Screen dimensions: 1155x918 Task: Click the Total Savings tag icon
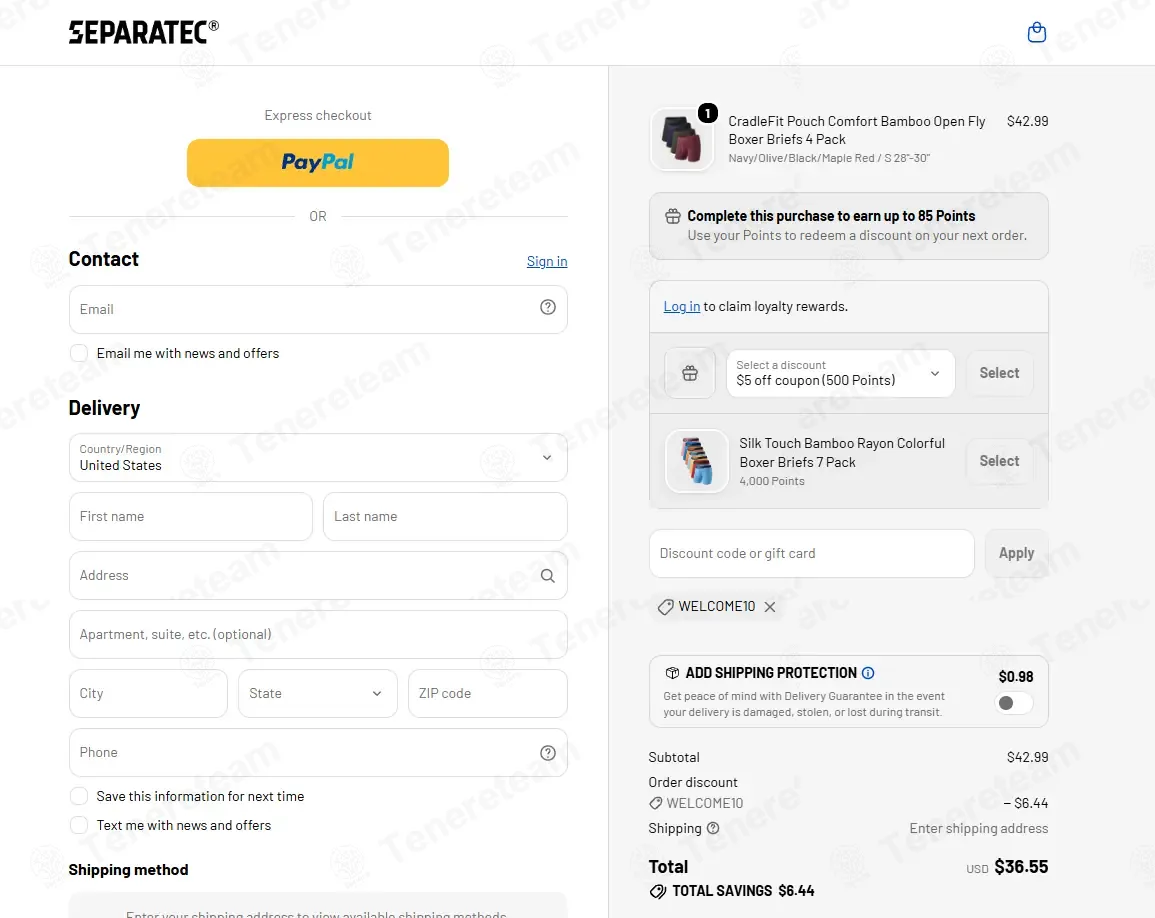click(657, 891)
